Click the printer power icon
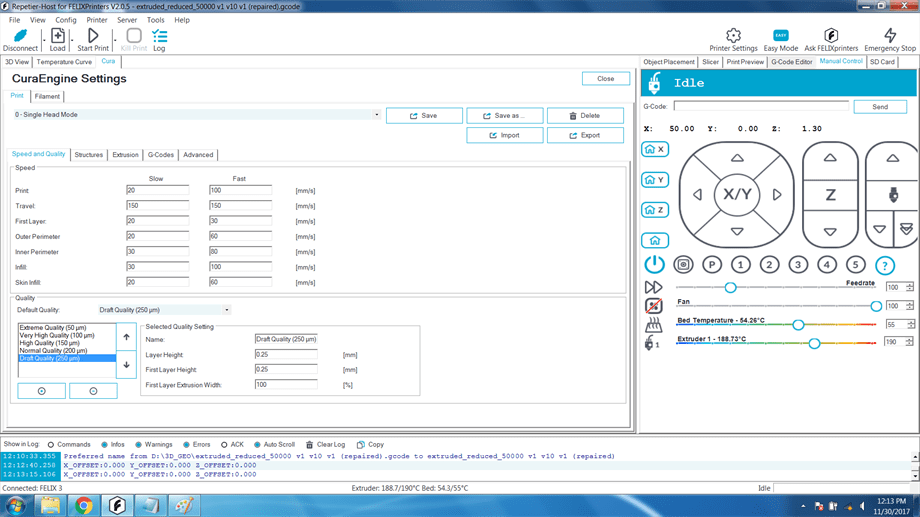 coord(654,265)
